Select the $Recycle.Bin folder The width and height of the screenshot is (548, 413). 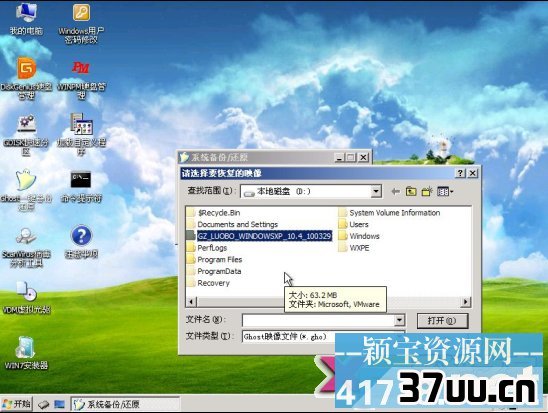213,213
